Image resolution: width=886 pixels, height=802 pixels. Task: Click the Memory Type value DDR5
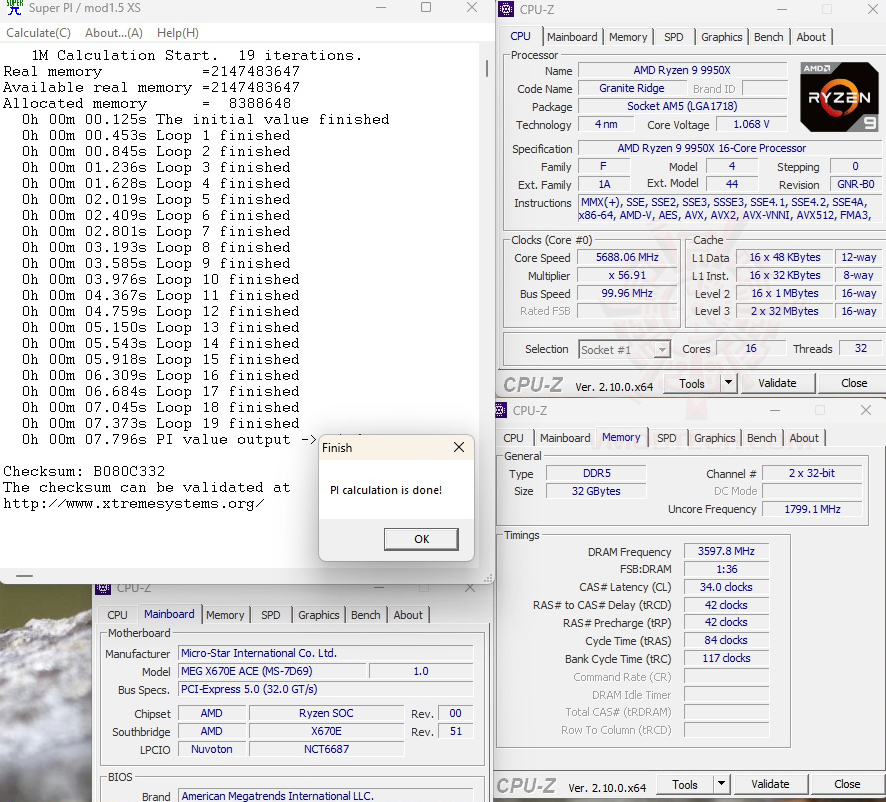click(x=596, y=474)
